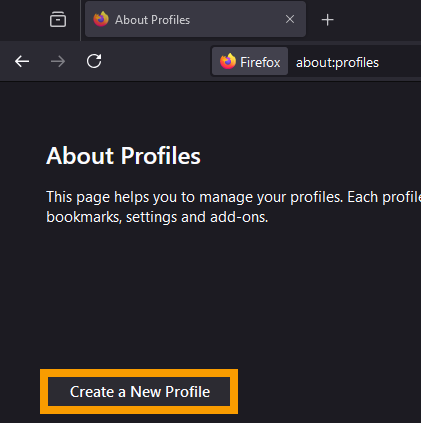Click the Firefox favicon on the tab
Image resolution: width=421 pixels, height=423 pixels.
(x=101, y=19)
